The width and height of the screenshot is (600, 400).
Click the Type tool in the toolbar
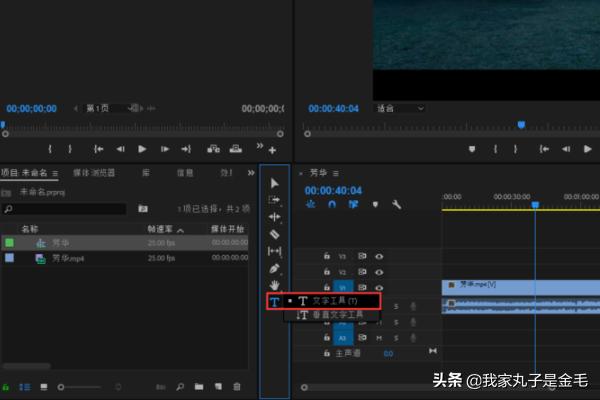click(x=275, y=301)
